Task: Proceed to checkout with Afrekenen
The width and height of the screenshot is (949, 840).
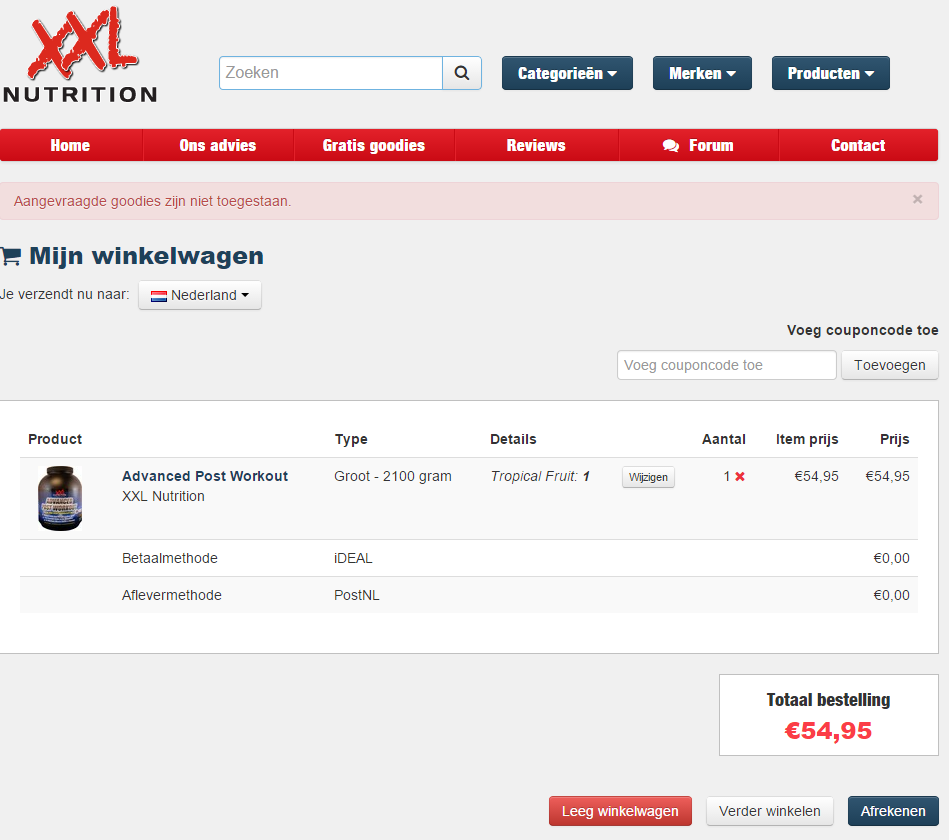Action: point(893,811)
